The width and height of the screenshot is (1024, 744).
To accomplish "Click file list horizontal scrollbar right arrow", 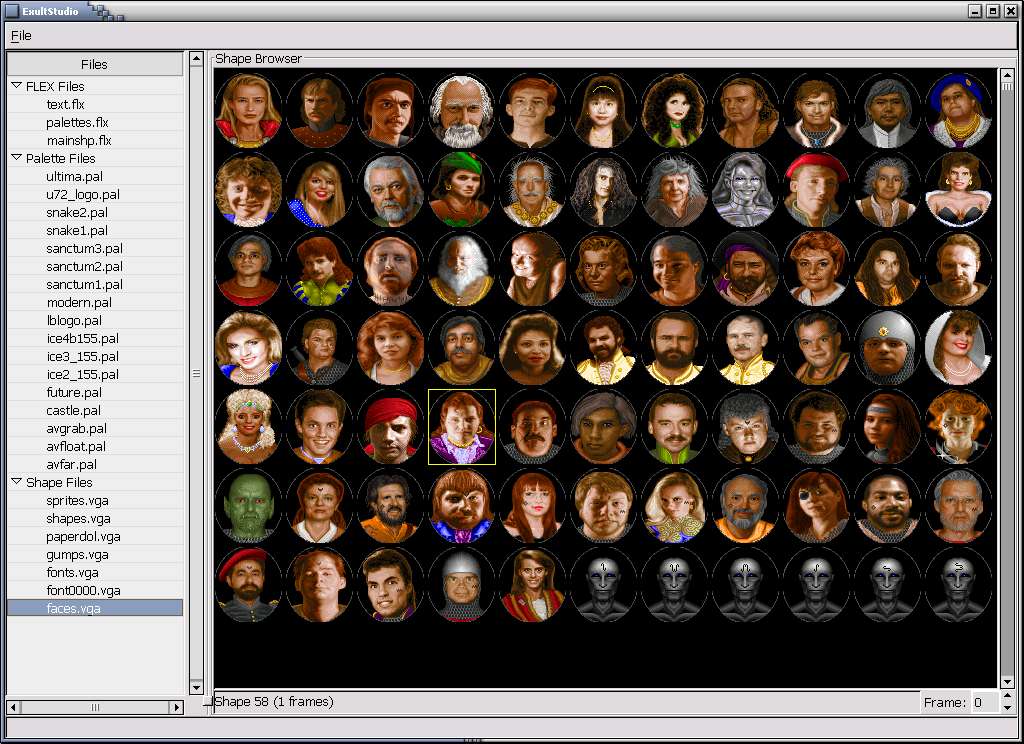I will click(177, 707).
